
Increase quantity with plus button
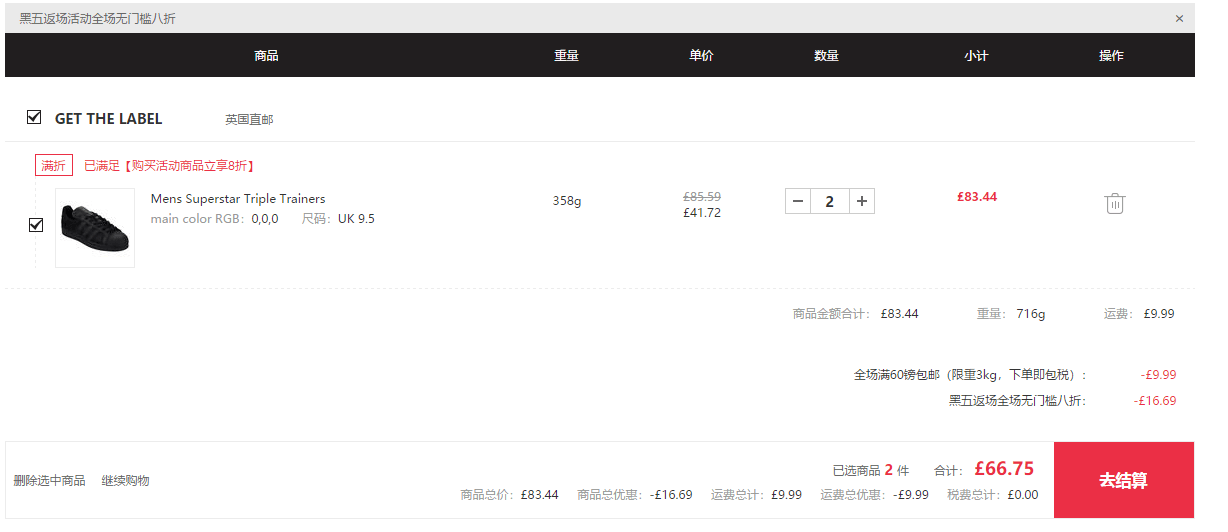[862, 201]
